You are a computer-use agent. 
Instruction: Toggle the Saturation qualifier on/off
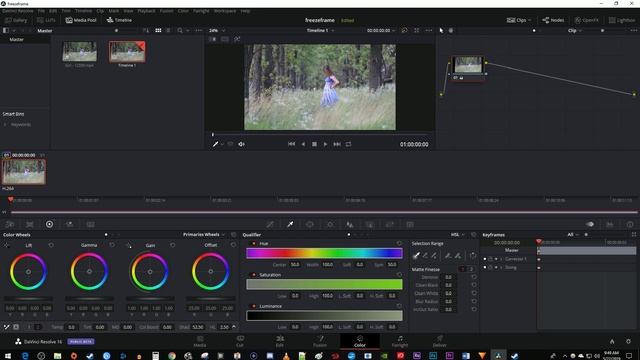(253, 275)
